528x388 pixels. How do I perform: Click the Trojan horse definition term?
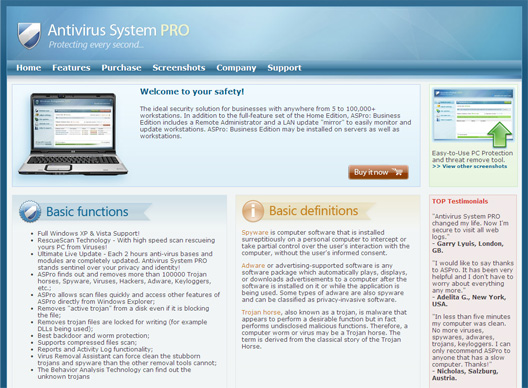(x=261, y=312)
